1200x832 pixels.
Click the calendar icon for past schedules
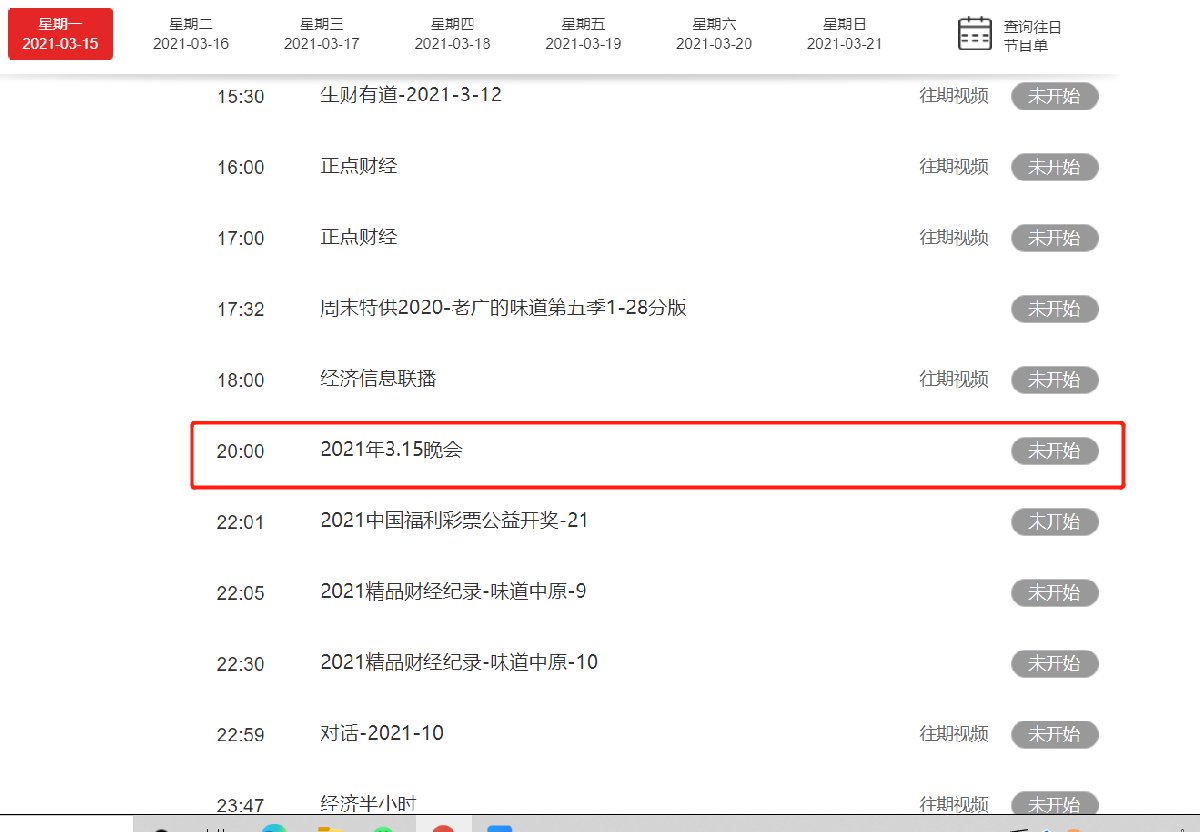coord(974,34)
